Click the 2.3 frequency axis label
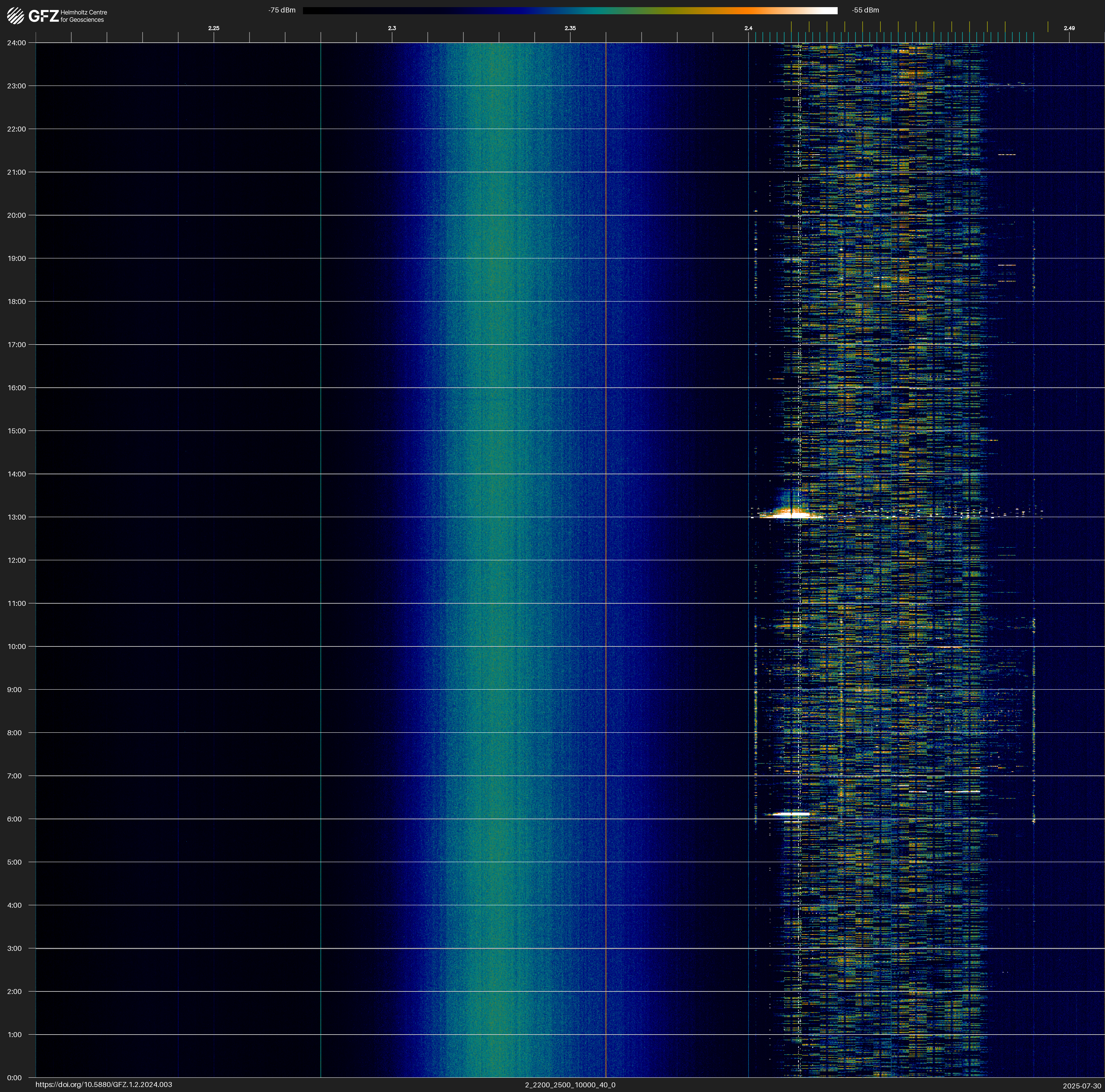The image size is (1105, 1092). 392,28
